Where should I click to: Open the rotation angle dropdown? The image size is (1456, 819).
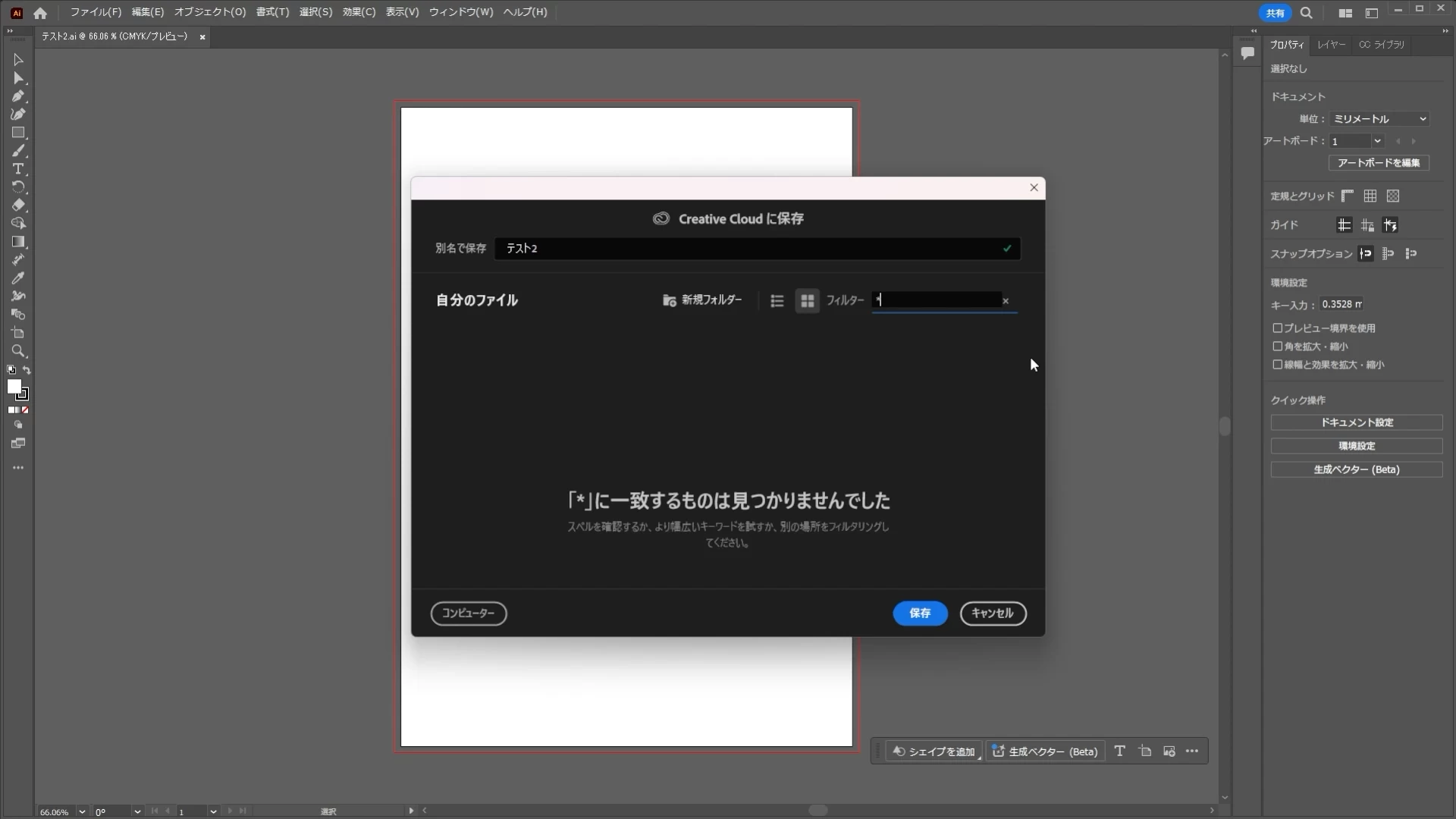137,811
